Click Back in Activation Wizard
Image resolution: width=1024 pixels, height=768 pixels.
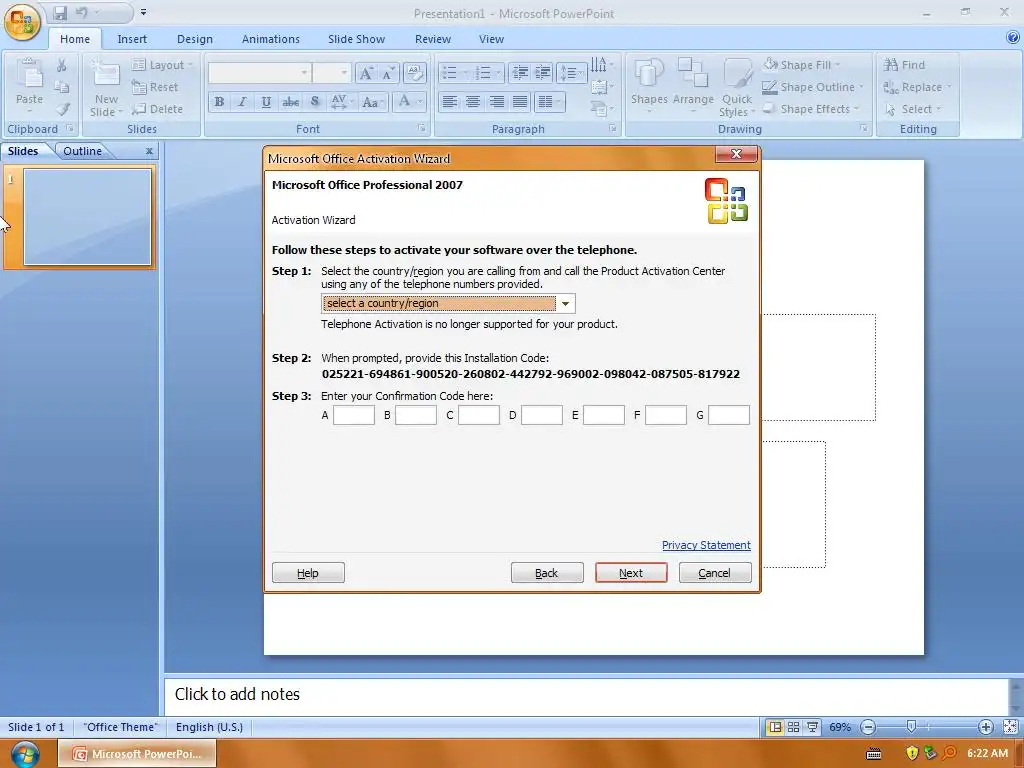click(547, 573)
